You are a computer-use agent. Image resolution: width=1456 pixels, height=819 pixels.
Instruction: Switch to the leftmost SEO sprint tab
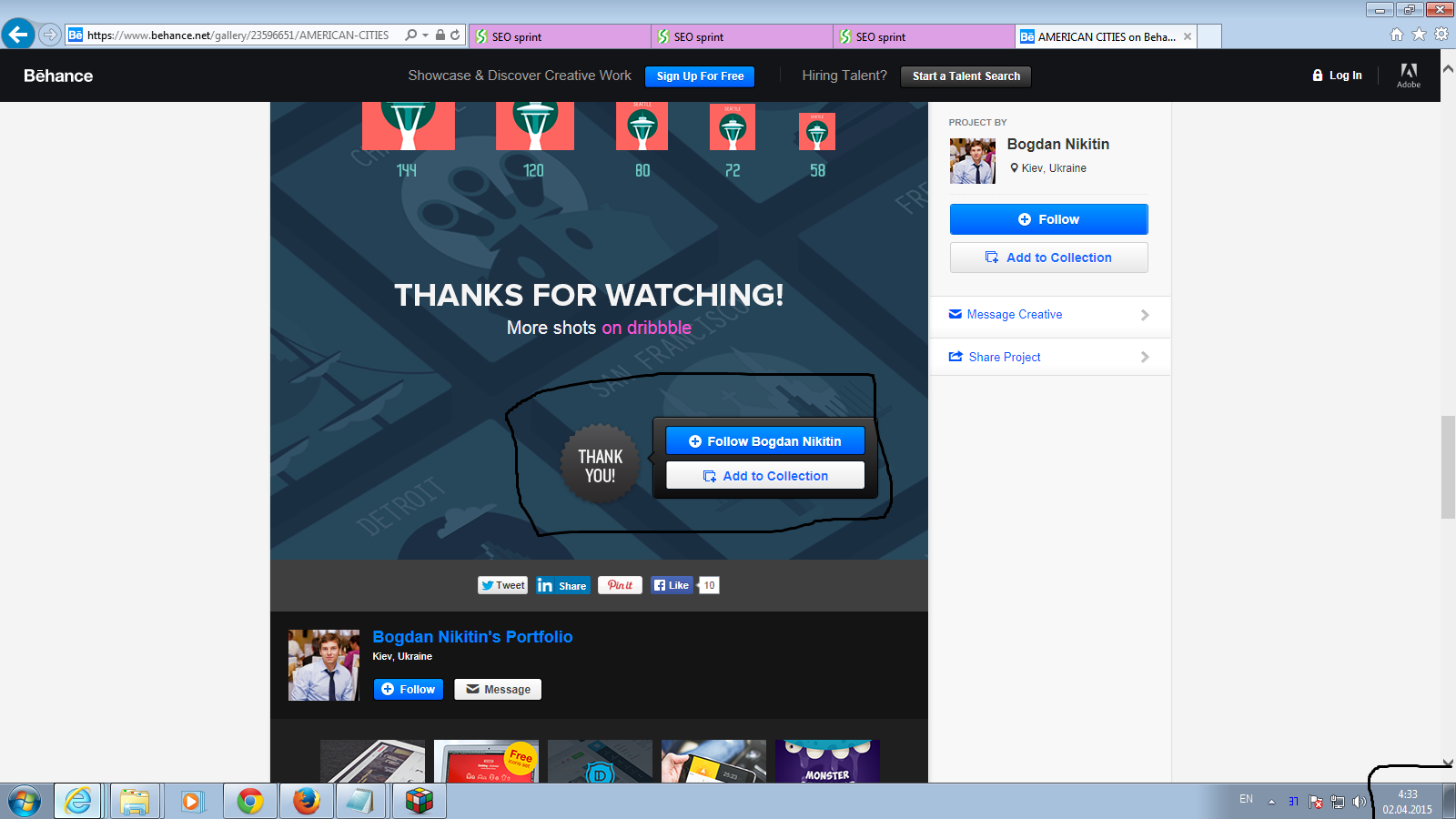[560, 36]
